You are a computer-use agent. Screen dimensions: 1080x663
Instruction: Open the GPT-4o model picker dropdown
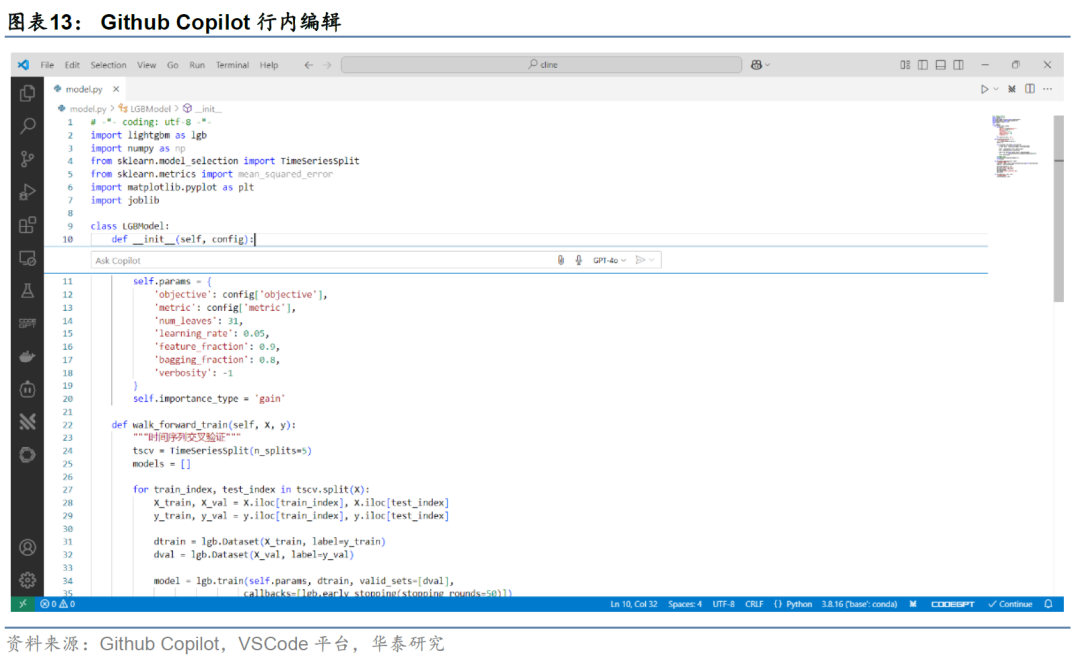click(609, 260)
